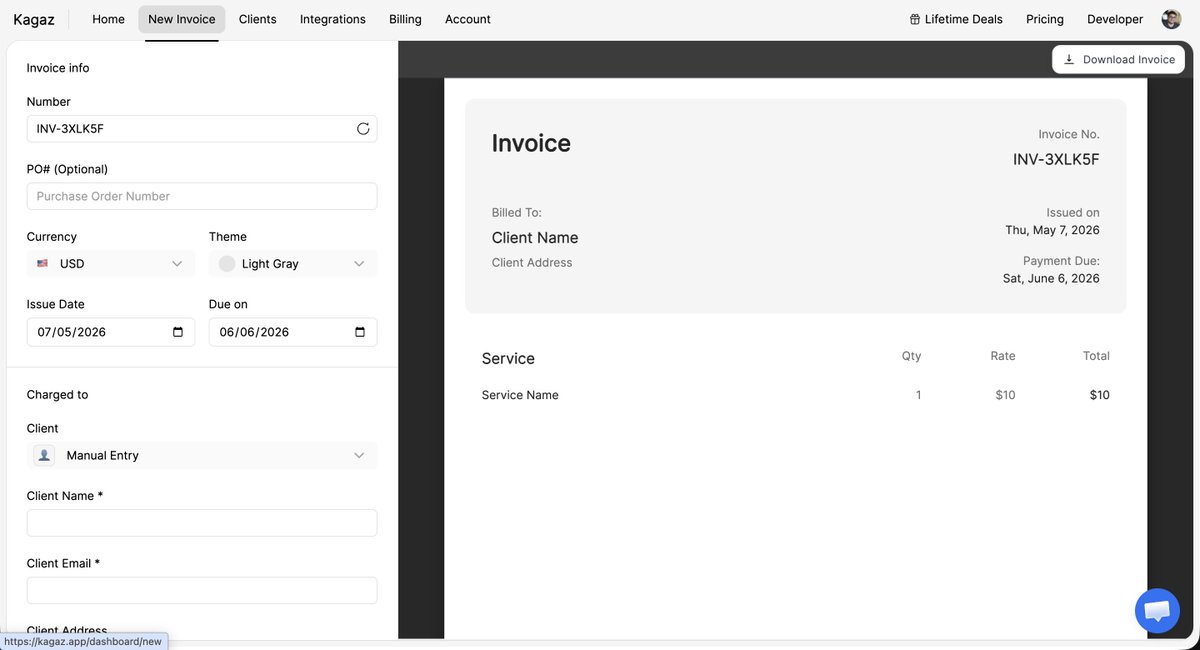Image resolution: width=1200 pixels, height=650 pixels.
Task: Focus the Client Email input field
Action: tap(202, 590)
